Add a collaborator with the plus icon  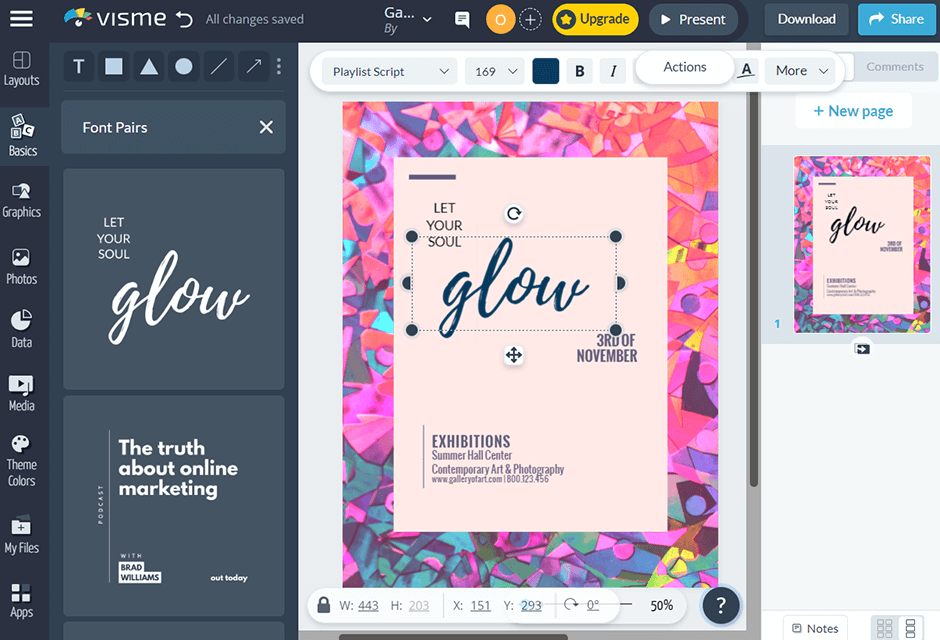tap(530, 20)
